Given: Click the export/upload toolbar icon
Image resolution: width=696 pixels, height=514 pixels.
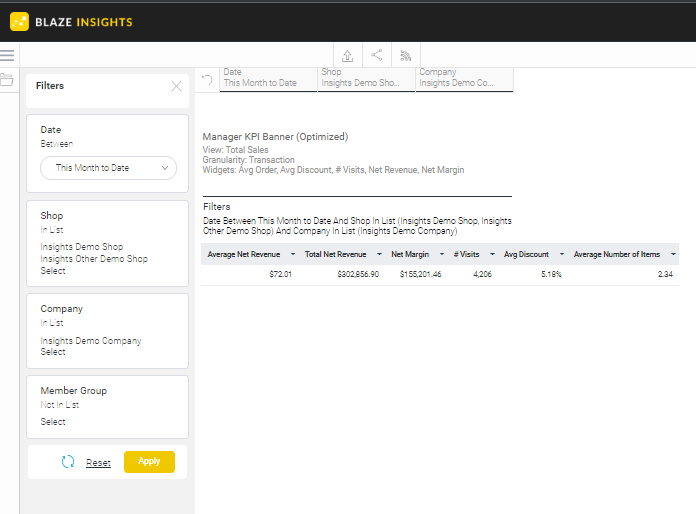Looking at the screenshot, I should pos(348,55).
